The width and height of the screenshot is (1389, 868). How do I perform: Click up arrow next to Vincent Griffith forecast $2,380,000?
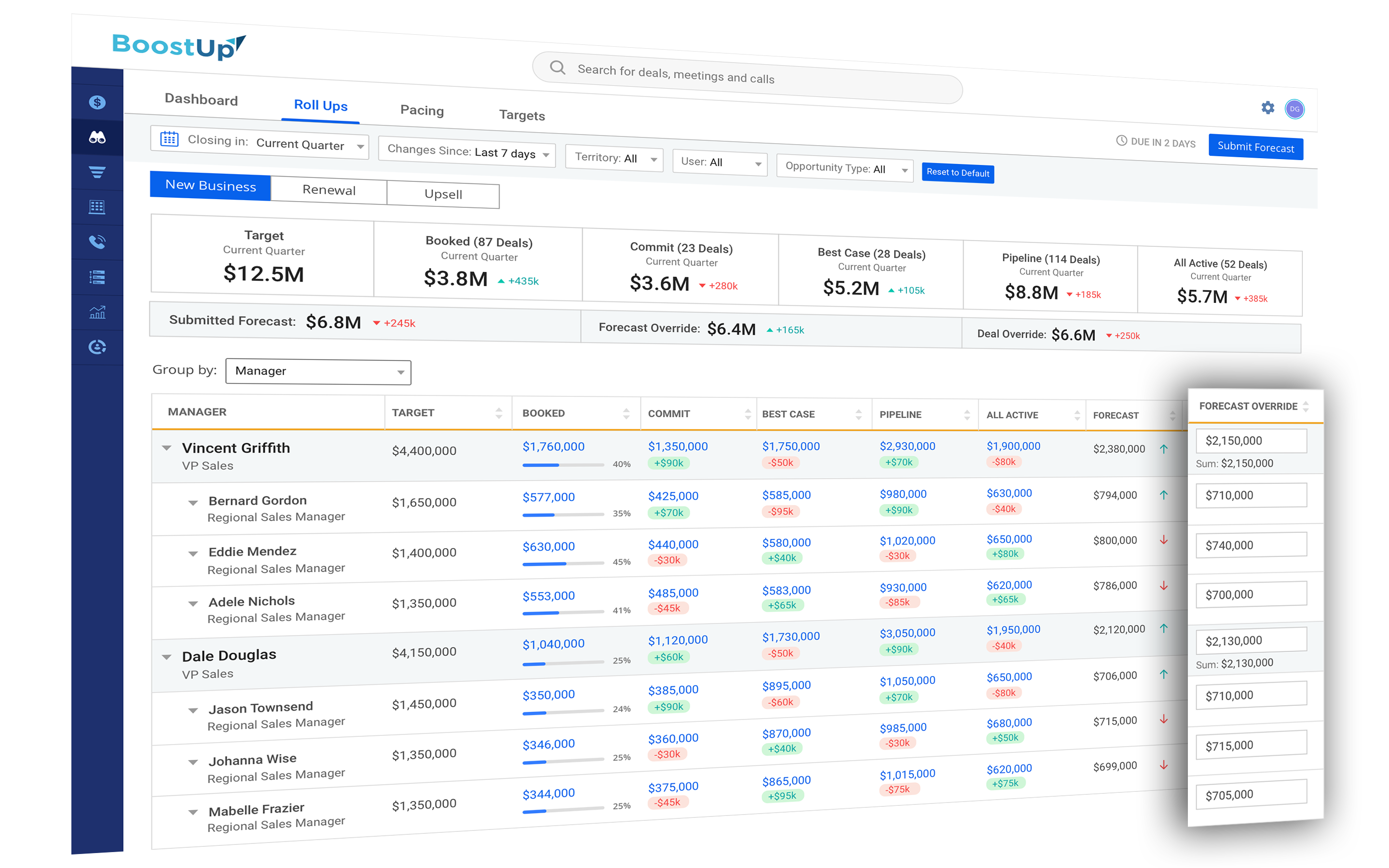click(x=1163, y=449)
